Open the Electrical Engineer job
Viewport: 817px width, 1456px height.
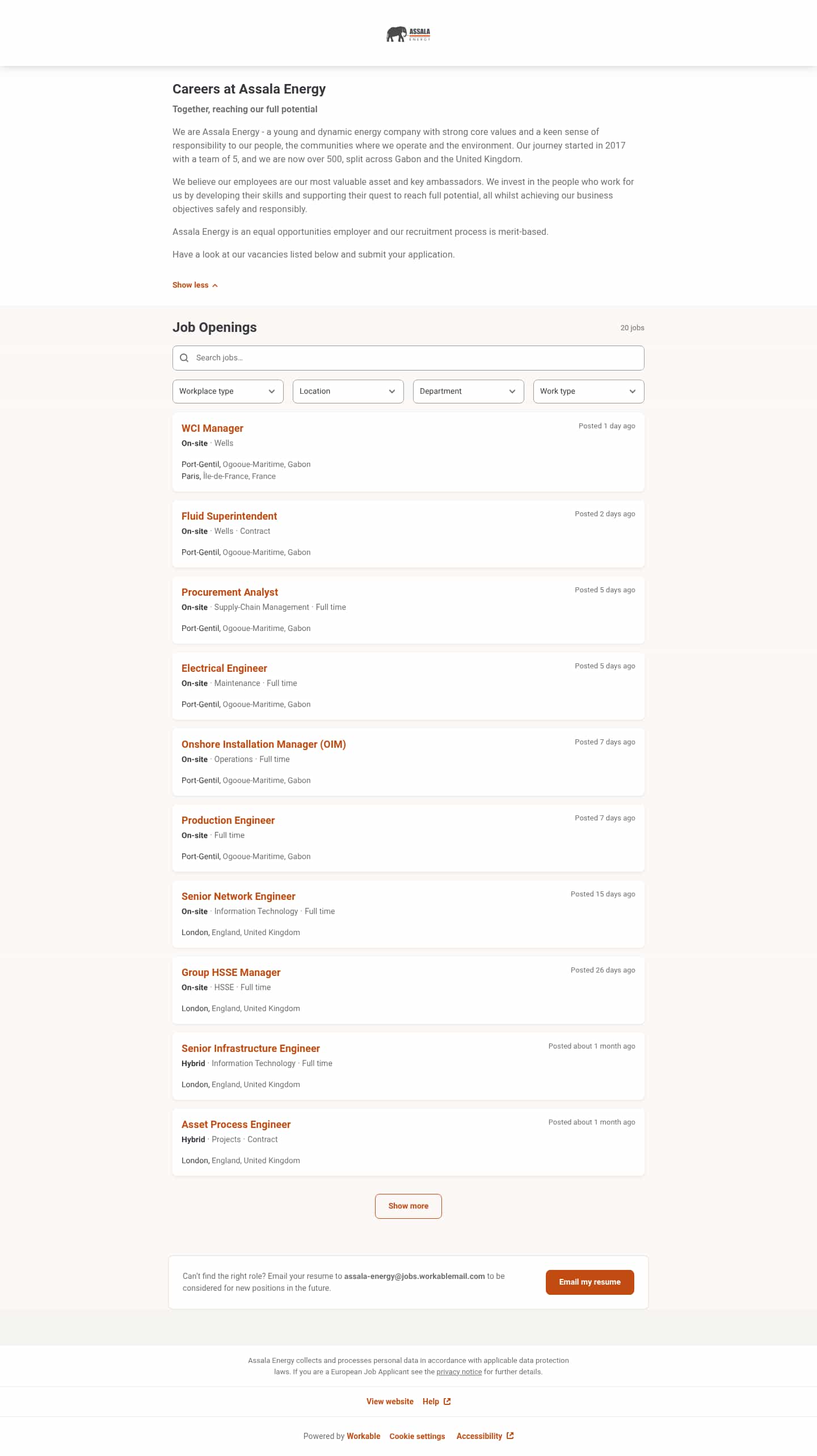[x=224, y=668]
